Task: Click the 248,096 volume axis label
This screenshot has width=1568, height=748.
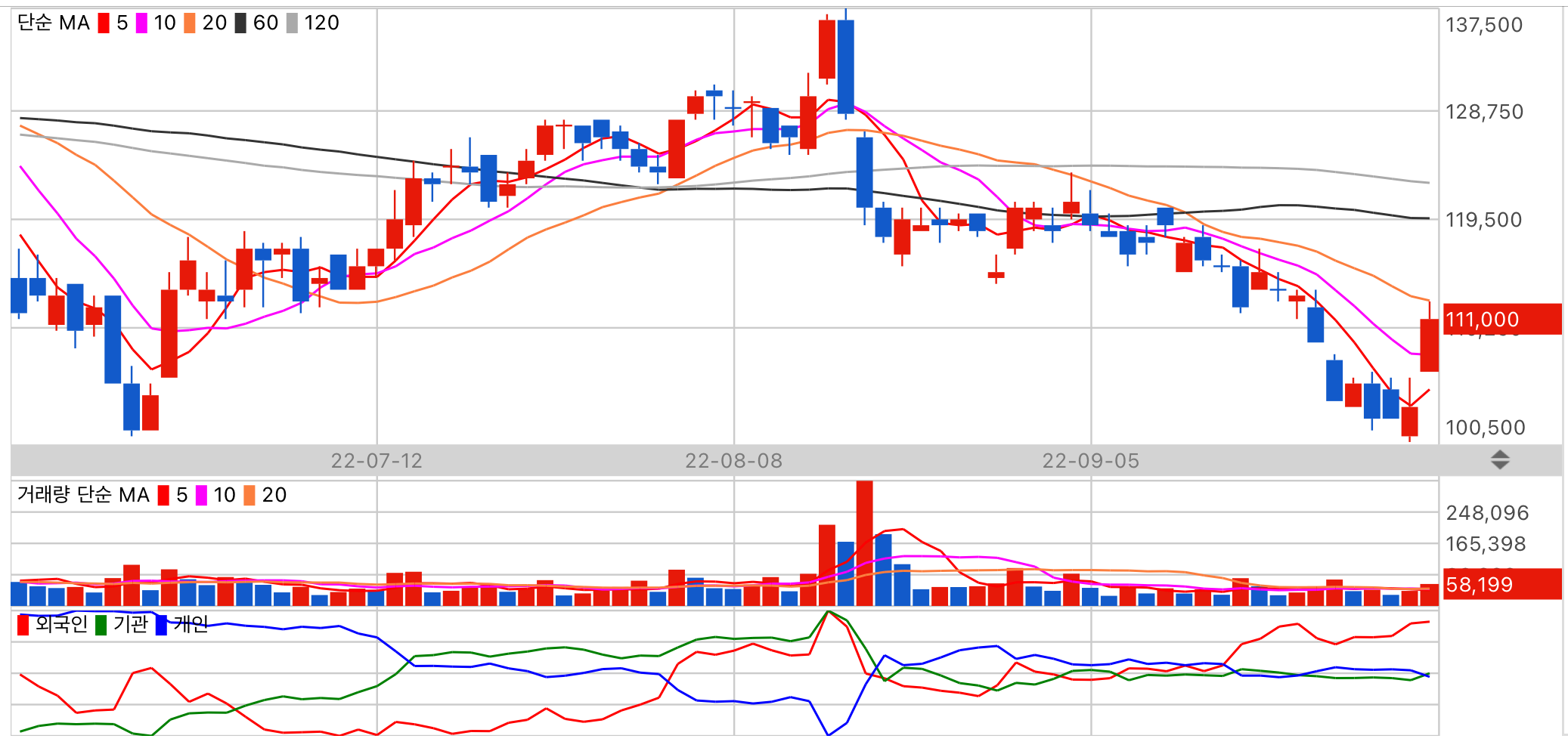Action: [x=1487, y=513]
